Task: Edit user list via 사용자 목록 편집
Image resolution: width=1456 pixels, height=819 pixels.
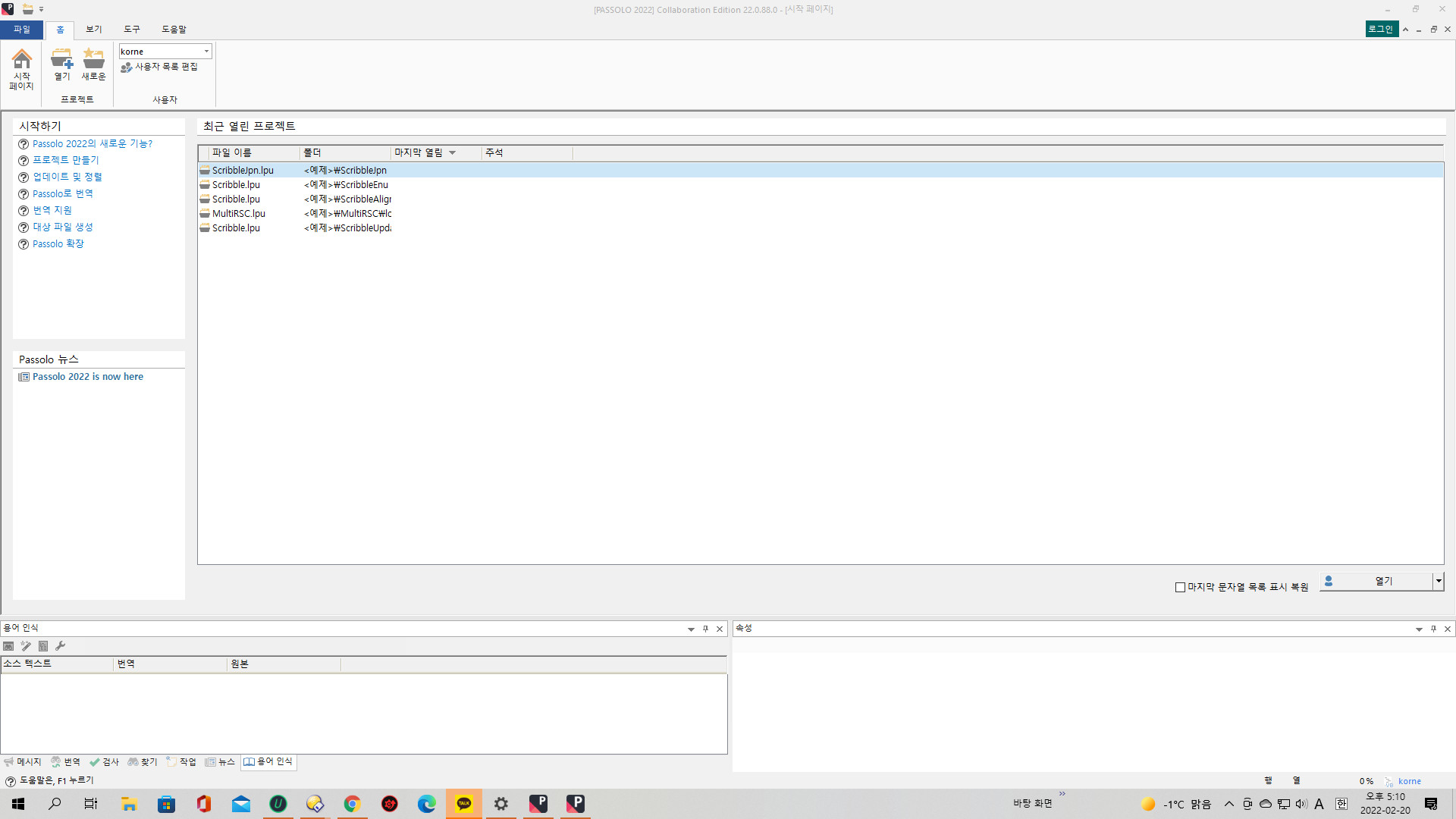Action: click(x=159, y=67)
